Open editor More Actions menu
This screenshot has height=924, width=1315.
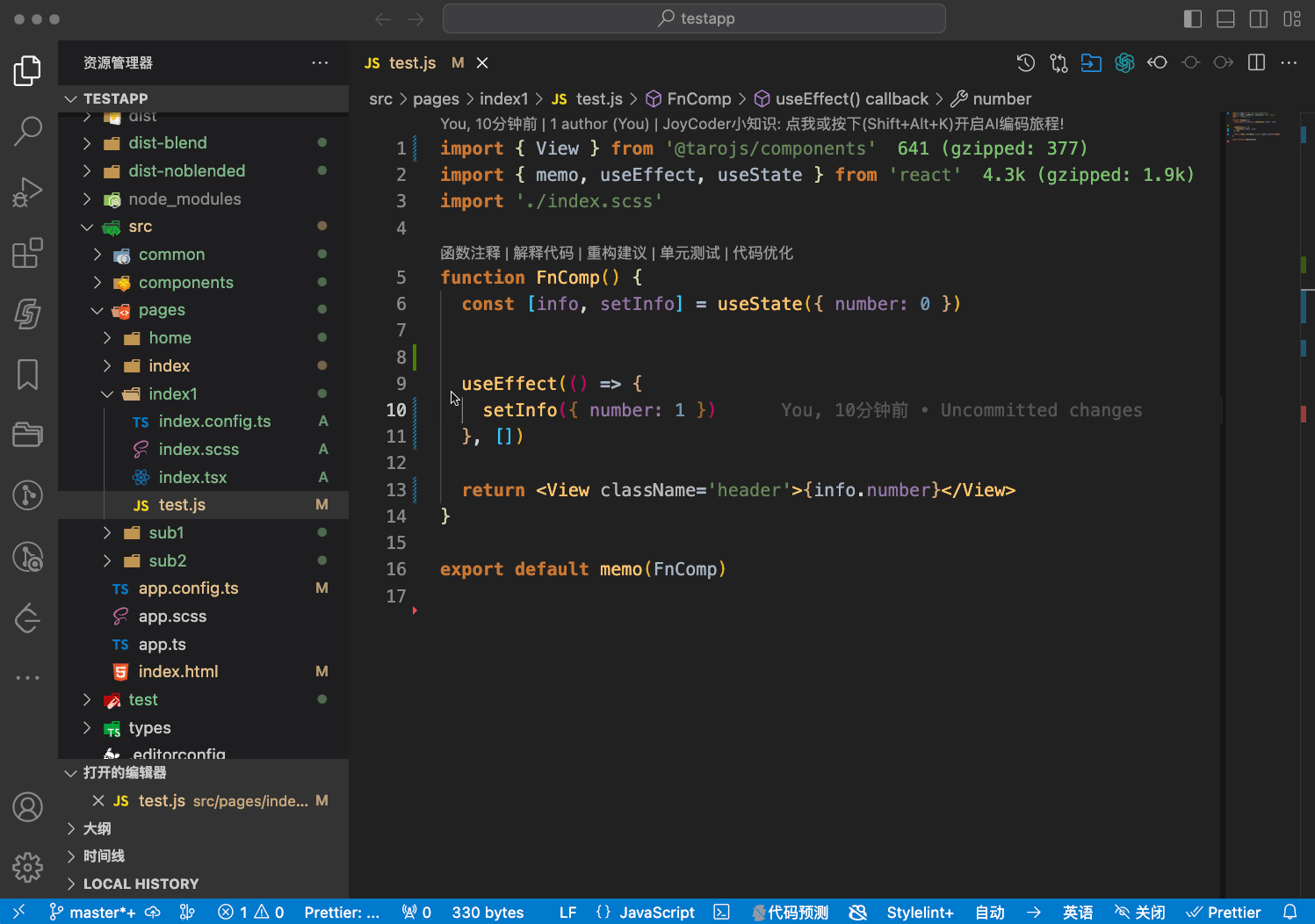(x=1289, y=62)
